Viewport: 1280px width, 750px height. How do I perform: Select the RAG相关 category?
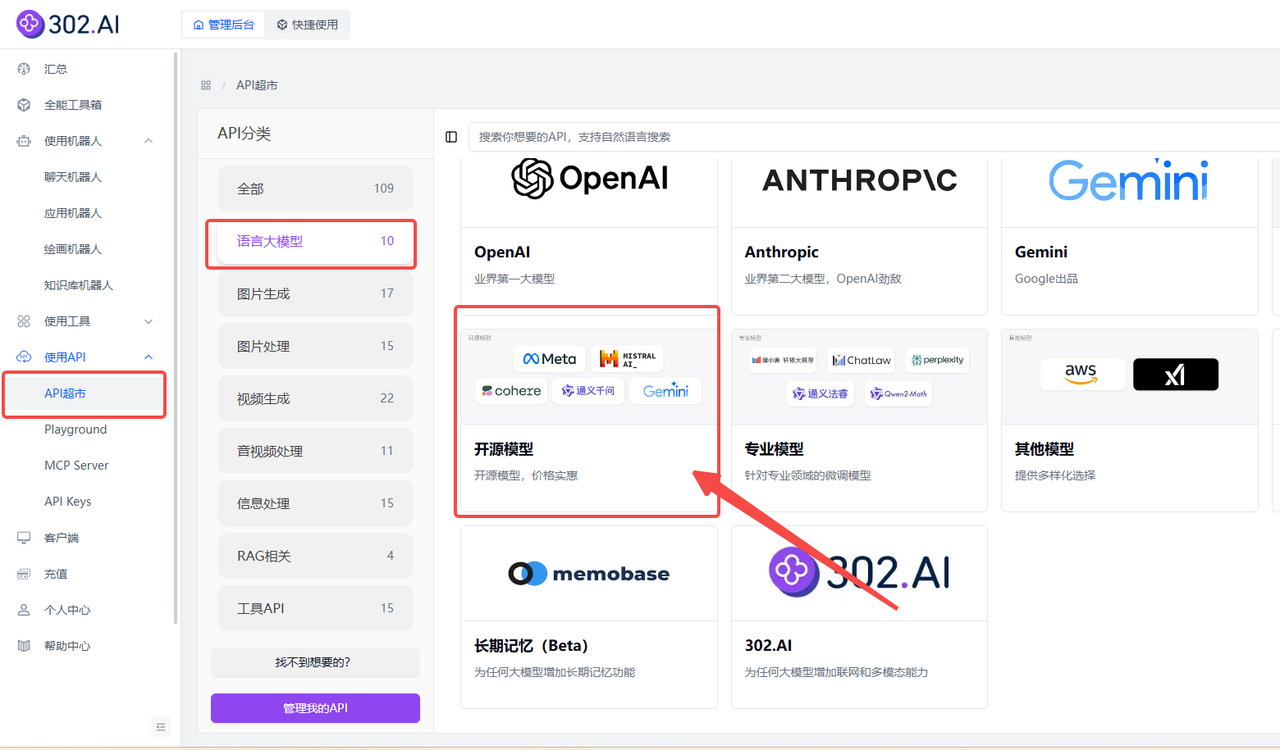315,556
